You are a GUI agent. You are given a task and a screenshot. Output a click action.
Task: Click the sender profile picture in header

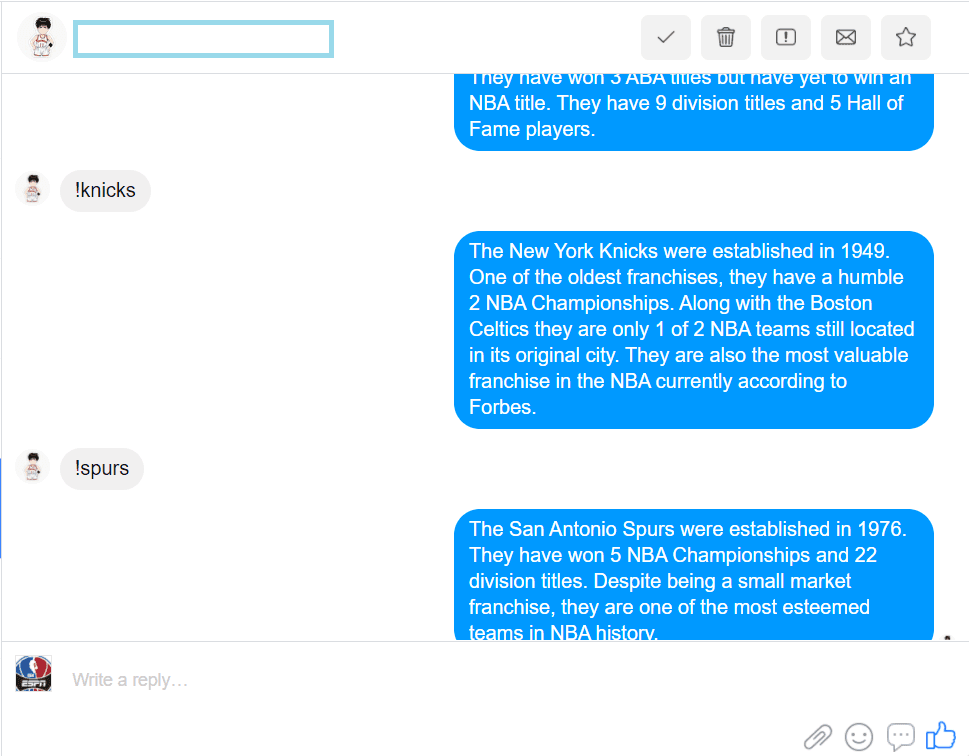[42, 38]
